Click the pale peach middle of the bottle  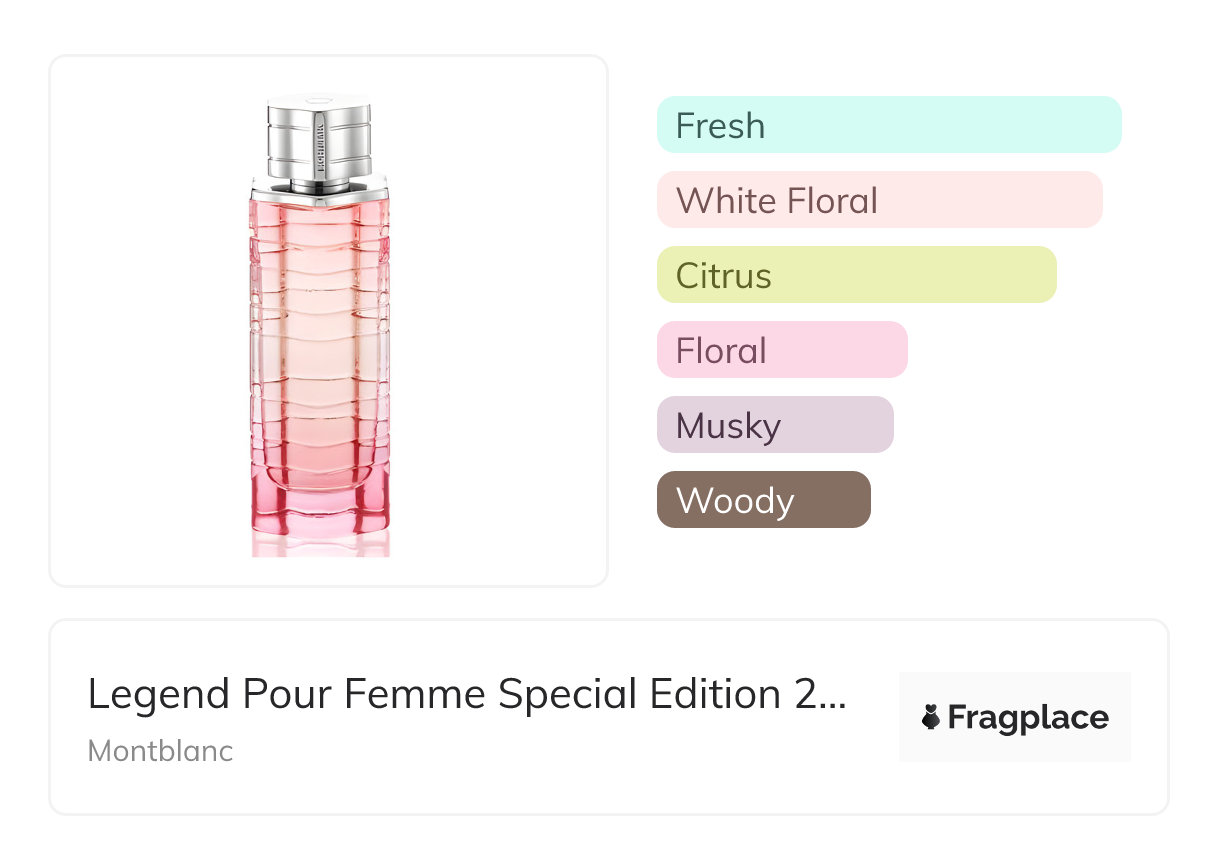[320, 340]
